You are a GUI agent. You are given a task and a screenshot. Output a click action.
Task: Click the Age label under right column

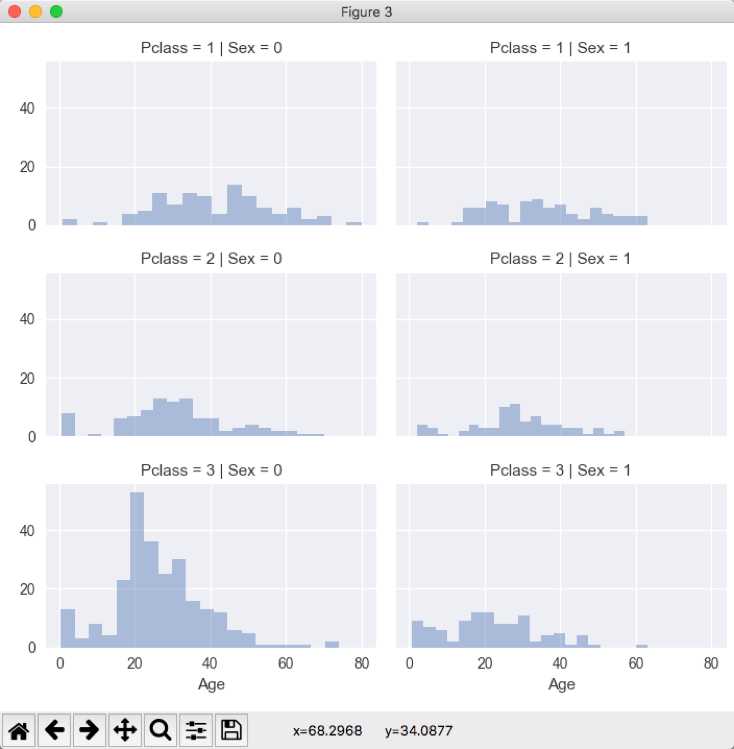tap(561, 685)
